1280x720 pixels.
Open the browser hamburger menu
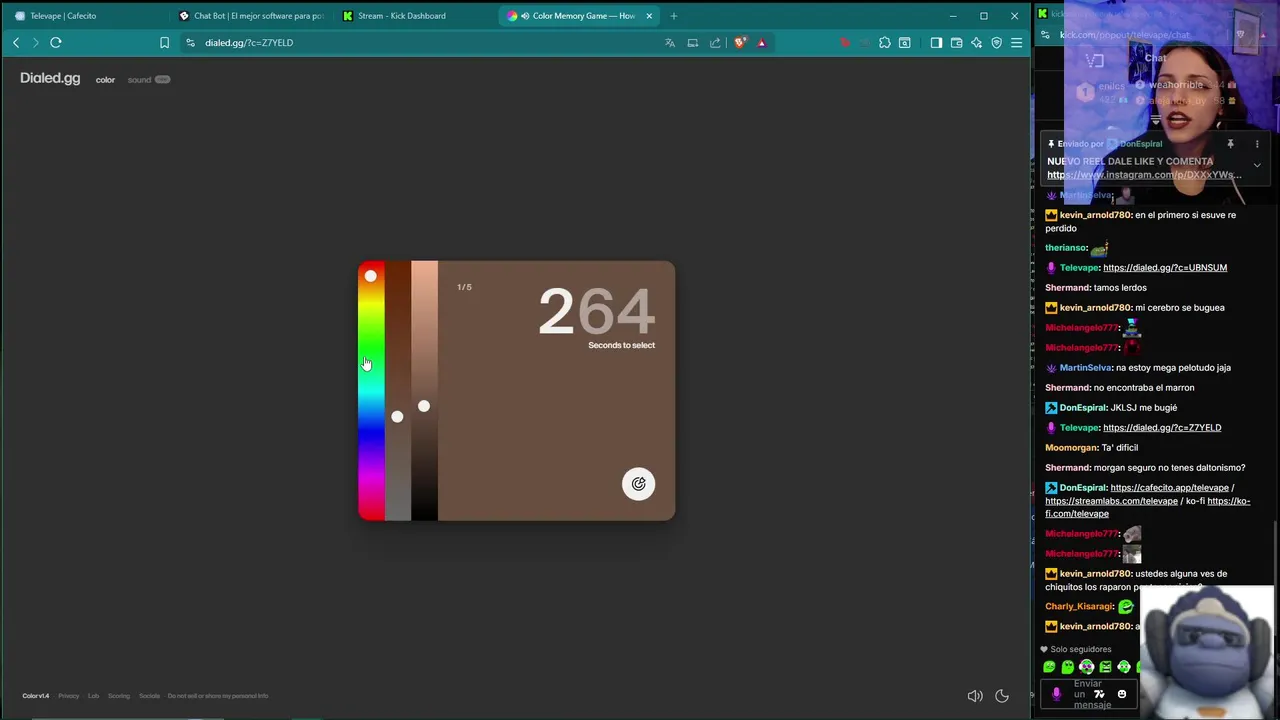(1016, 43)
